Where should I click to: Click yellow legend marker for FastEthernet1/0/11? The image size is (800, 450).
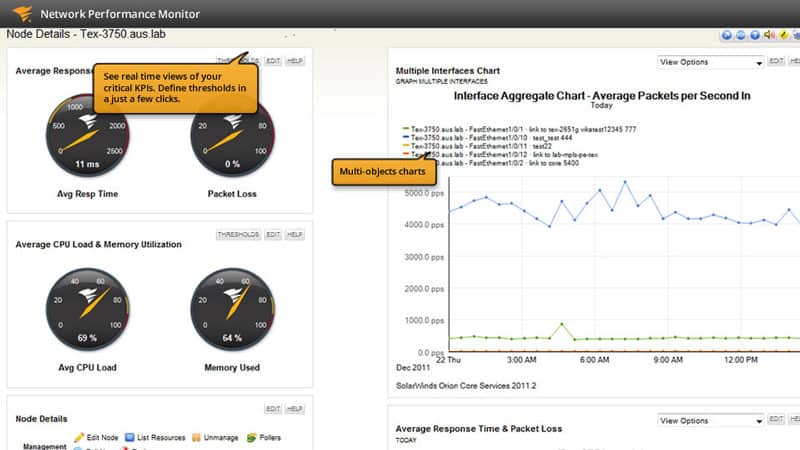tap(406, 145)
